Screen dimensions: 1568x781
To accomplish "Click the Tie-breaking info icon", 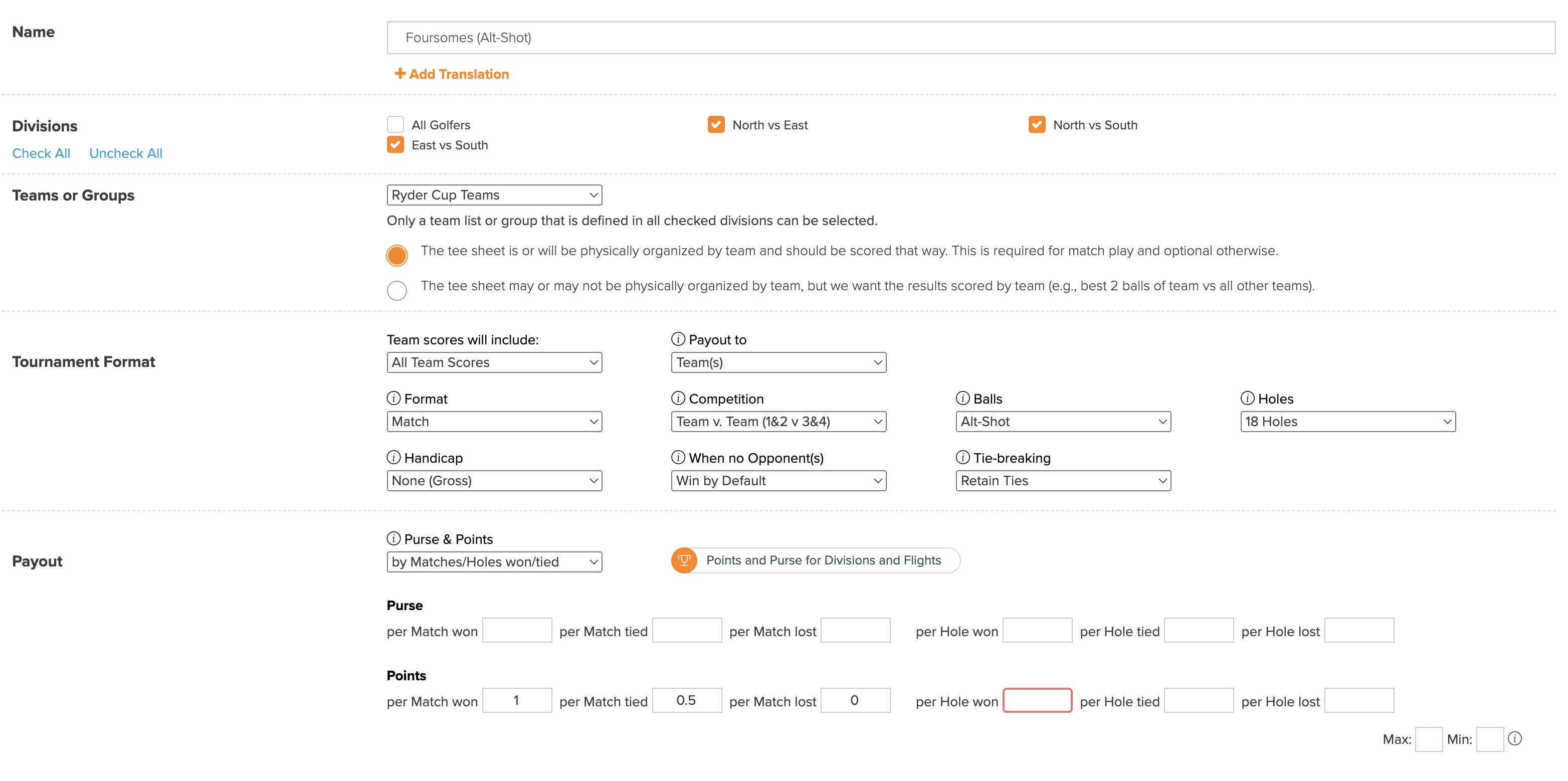I will pos(962,457).
